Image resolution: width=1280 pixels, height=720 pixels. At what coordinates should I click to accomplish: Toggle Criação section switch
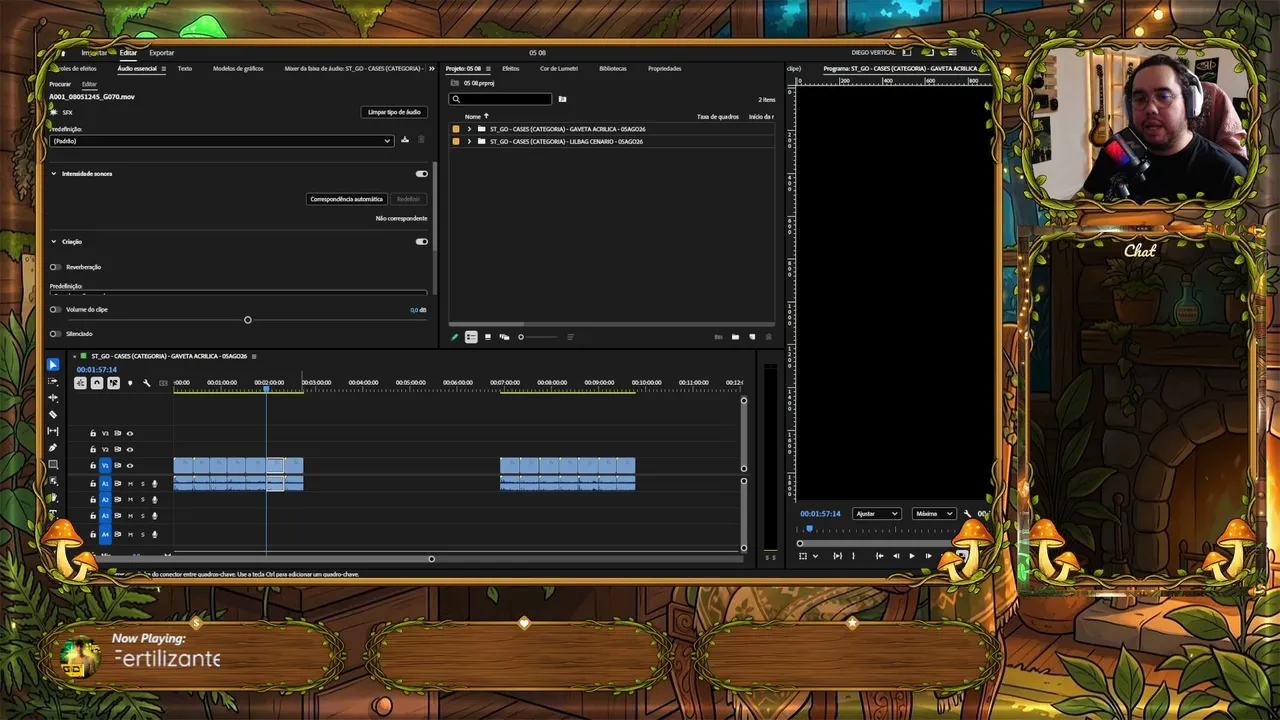point(421,242)
